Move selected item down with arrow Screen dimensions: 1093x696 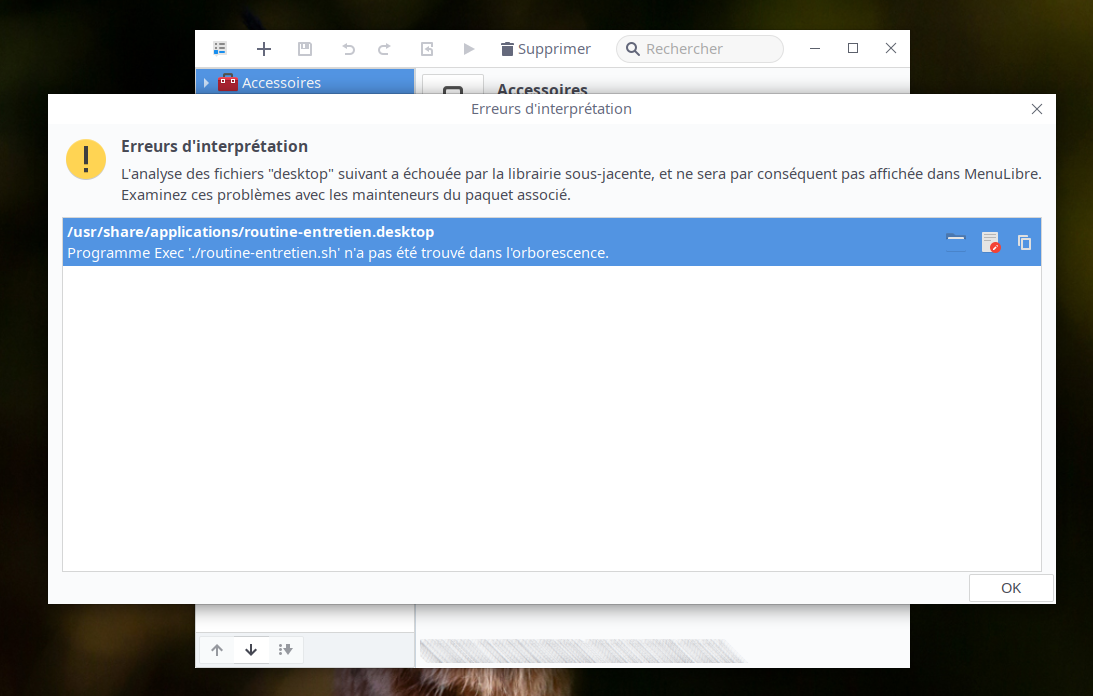pyautogui.click(x=251, y=650)
